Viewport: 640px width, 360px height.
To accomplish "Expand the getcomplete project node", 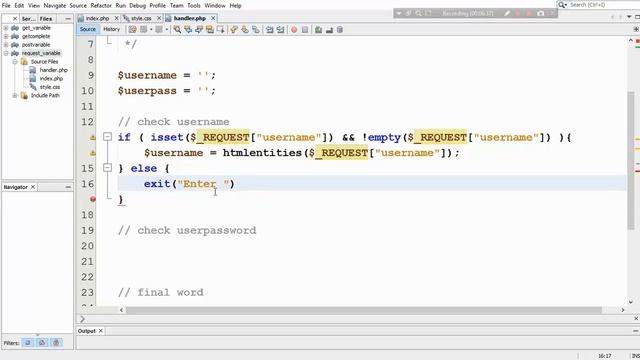I will click(6, 36).
